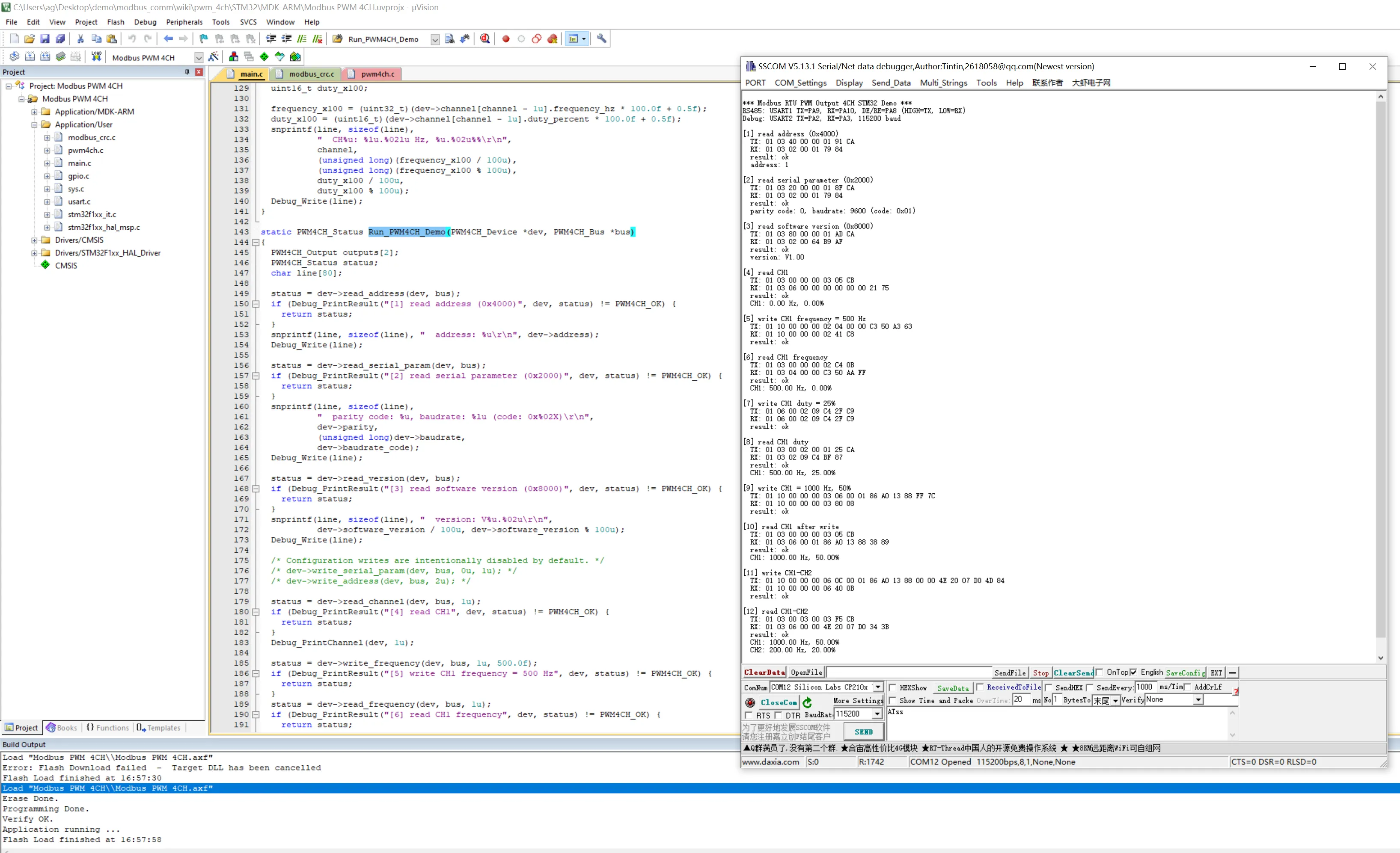
Task: Click the Options for Target magic wand
Action: tap(214, 57)
